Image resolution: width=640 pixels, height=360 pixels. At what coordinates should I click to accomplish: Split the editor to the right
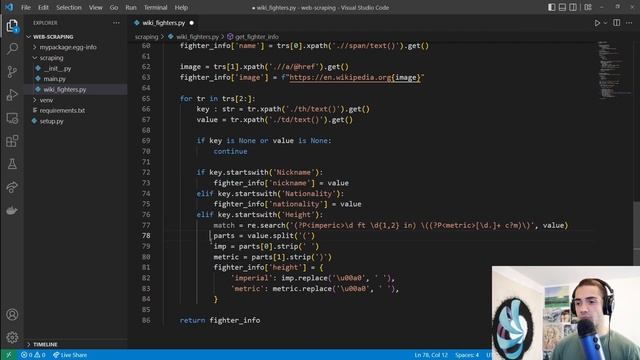click(616, 23)
